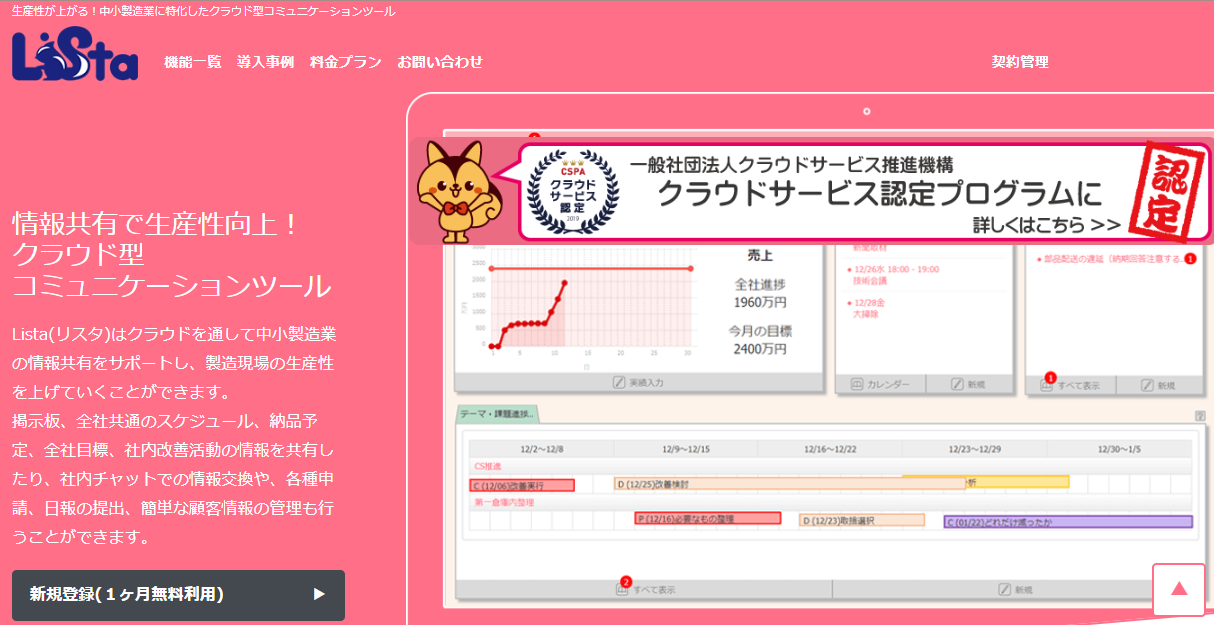1214x625 pixels.
Task: Click the カレンダー button icon
Action: (x=857, y=384)
